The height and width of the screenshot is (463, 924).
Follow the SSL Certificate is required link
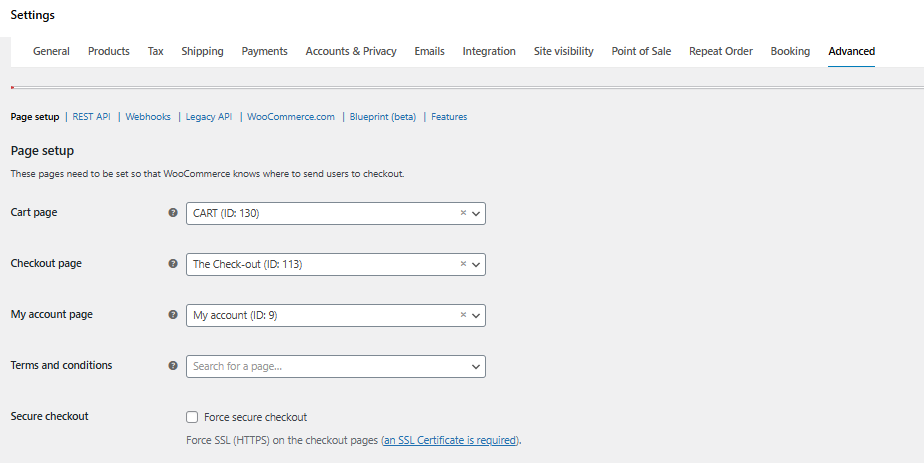pos(450,440)
